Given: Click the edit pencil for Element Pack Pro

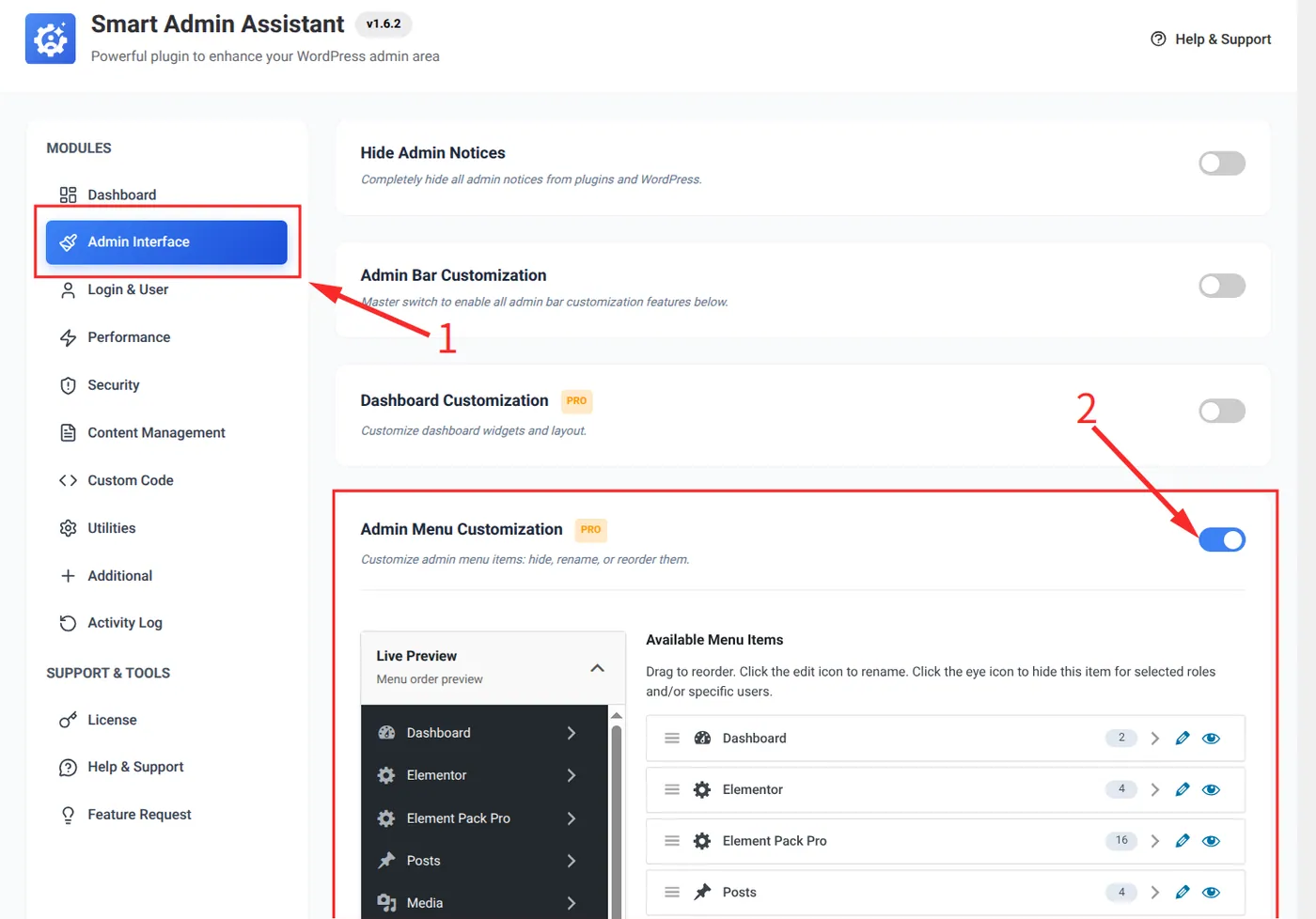Looking at the screenshot, I should point(1183,841).
